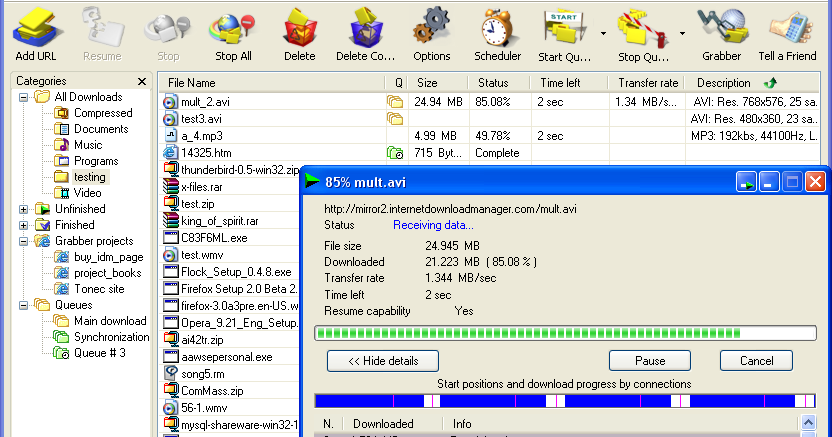This screenshot has width=832, height=437.
Task: Select the testing category folder
Action: 89,177
